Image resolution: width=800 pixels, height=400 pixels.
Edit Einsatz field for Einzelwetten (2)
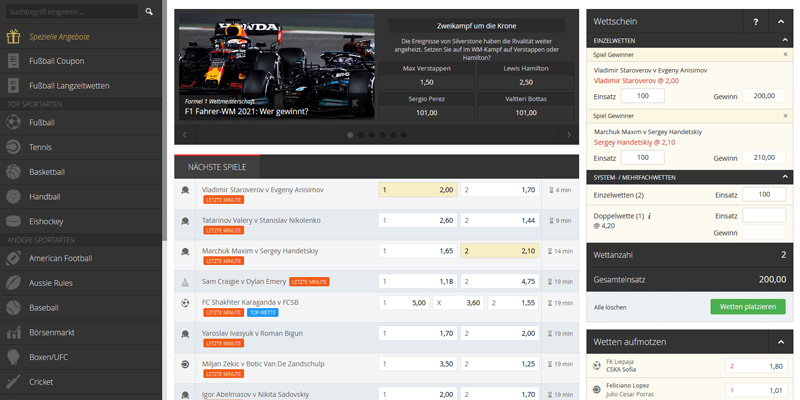click(764, 194)
